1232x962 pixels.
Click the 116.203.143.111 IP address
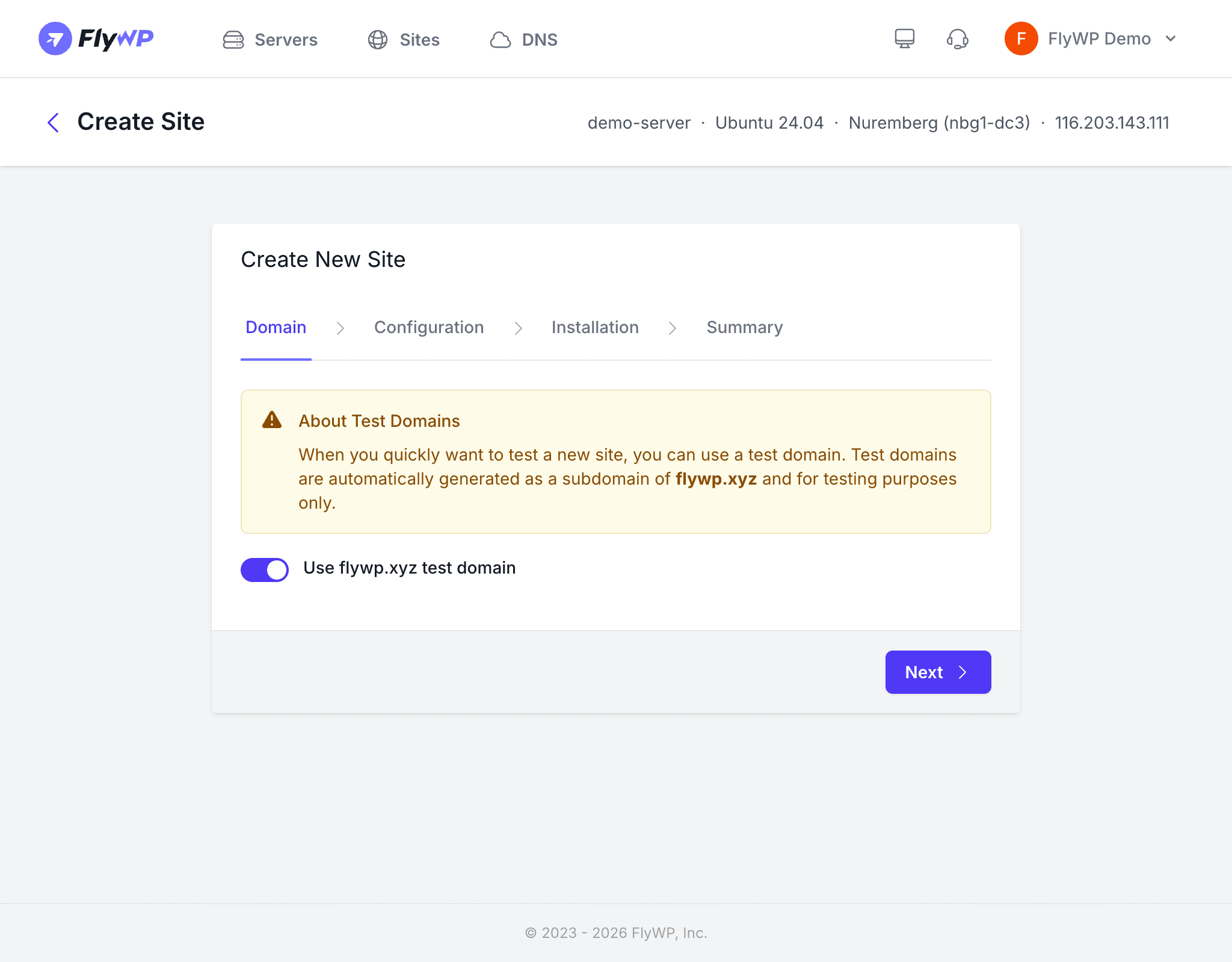(1112, 123)
